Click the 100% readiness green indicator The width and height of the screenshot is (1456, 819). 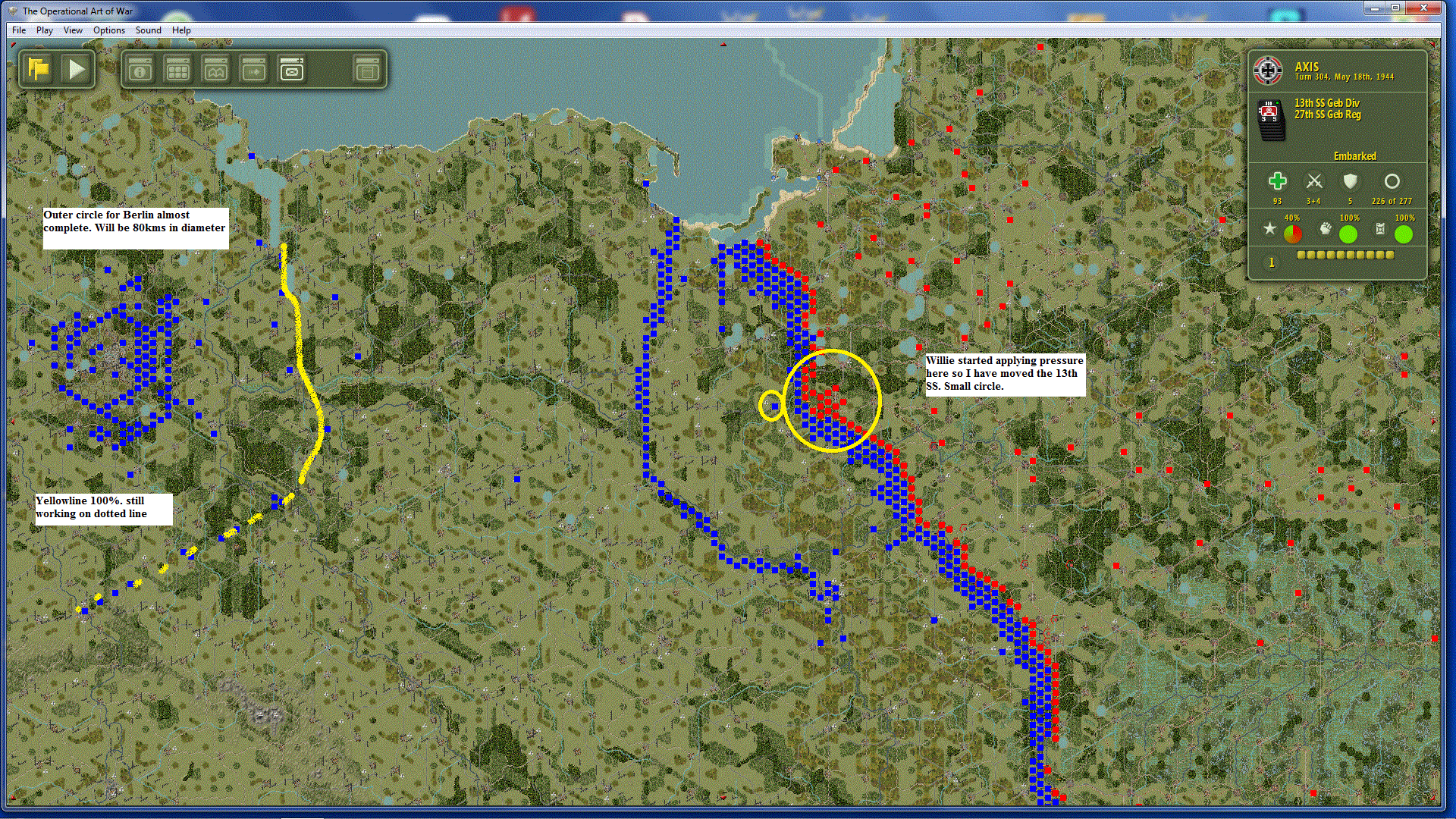[x=1348, y=234]
